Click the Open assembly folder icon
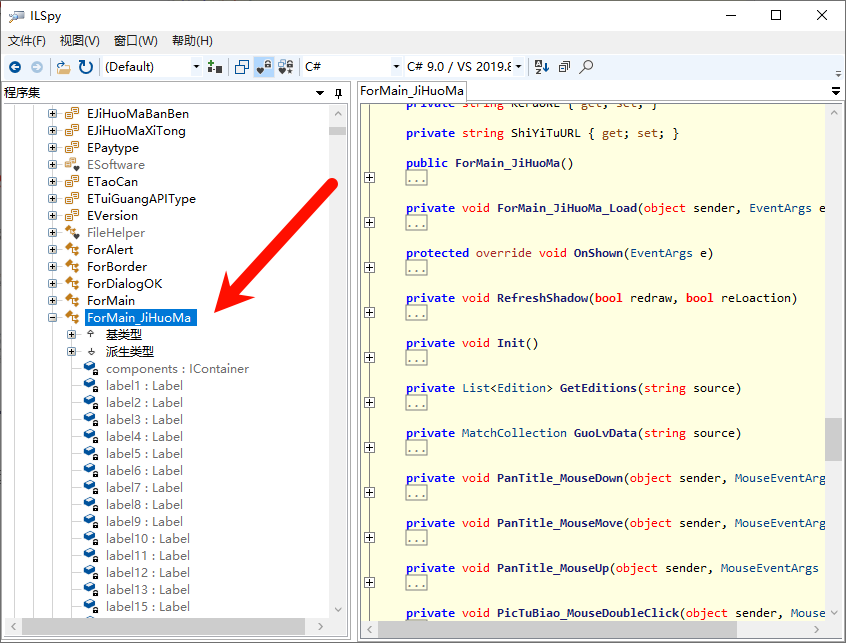 click(64, 67)
